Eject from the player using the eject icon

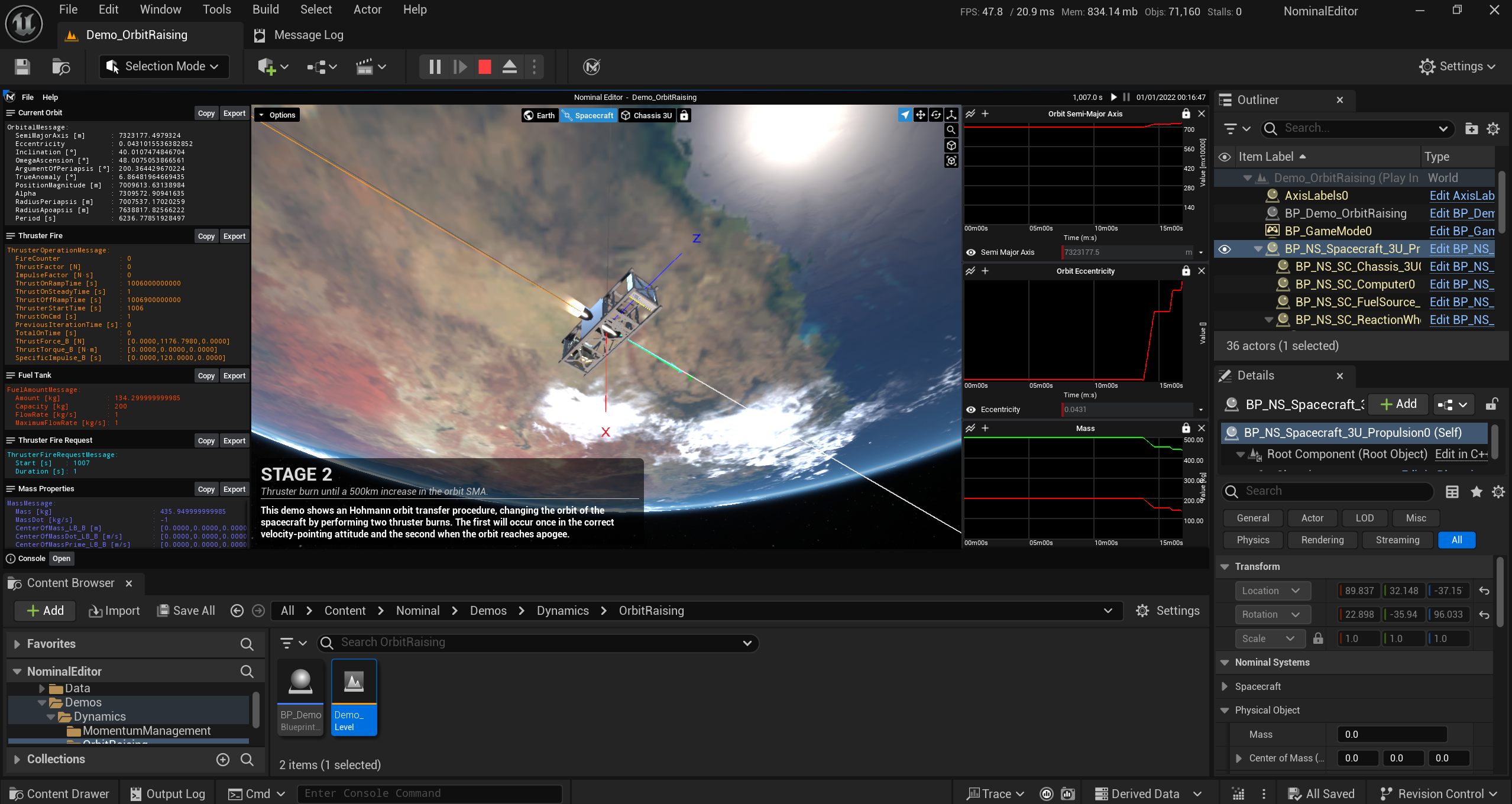pos(510,67)
